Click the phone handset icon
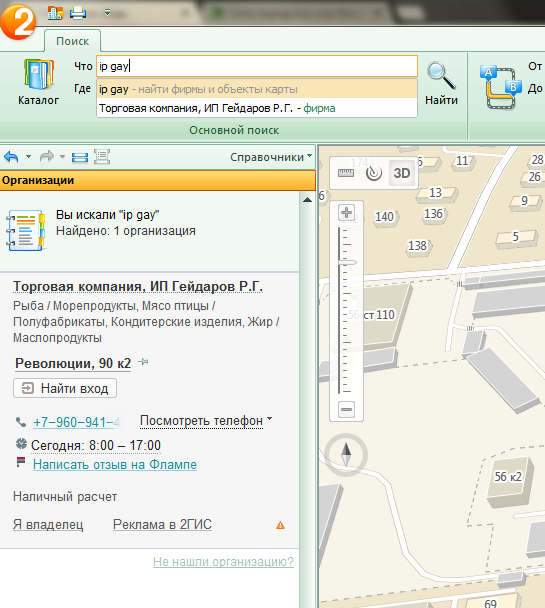The width and height of the screenshot is (545, 608). pos(21,422)
